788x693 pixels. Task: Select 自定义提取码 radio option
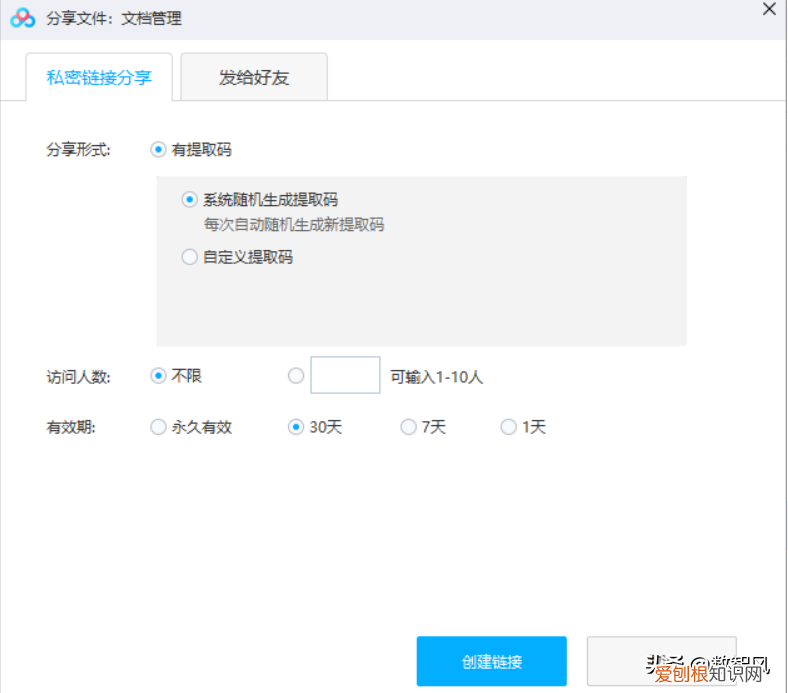click(x=189, y=257)
